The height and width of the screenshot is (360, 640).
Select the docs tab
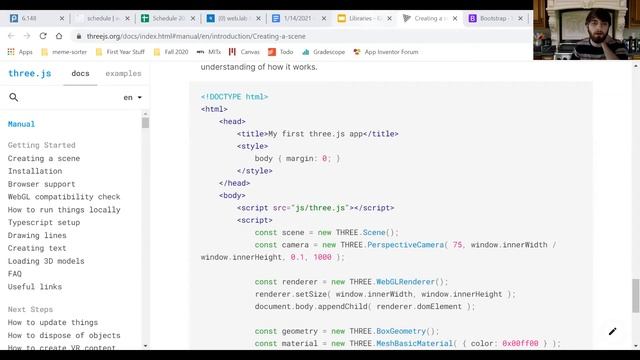click(x=80, y=73)
